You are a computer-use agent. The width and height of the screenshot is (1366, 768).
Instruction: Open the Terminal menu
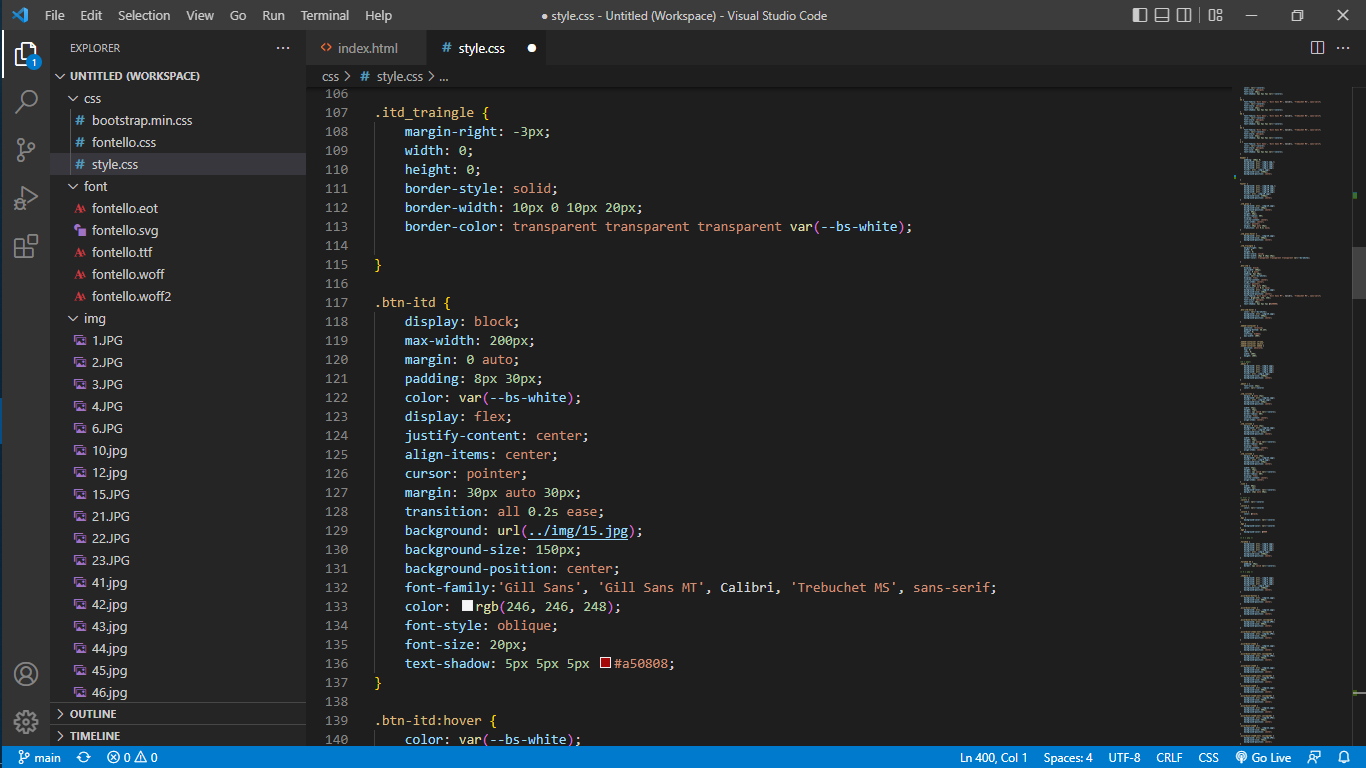click(325, 15)
